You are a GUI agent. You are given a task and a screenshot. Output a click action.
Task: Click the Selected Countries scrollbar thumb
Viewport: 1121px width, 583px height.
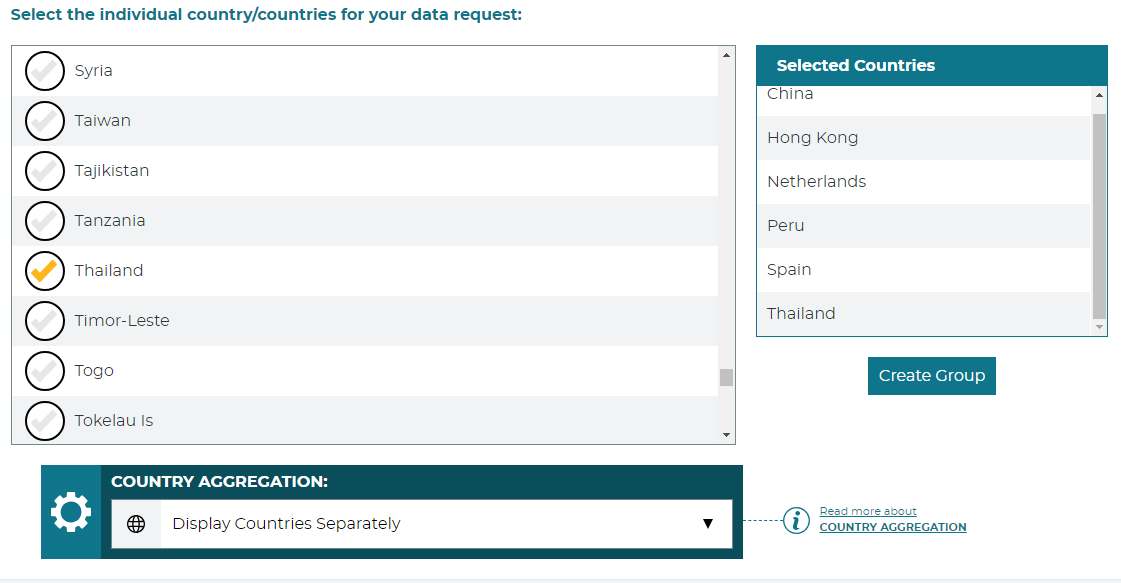[1099, 215]
